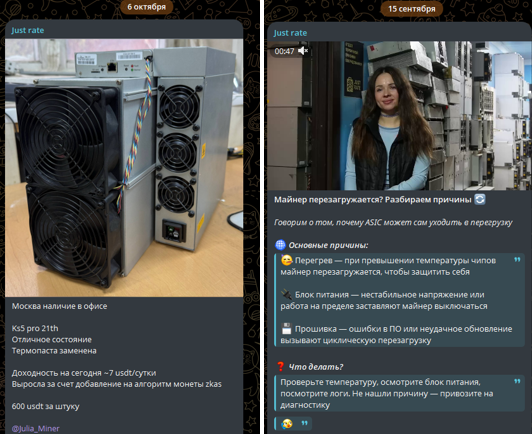Click the 15 сентября date badge
This screenshot has height=434, width=532.
point(412,9)
